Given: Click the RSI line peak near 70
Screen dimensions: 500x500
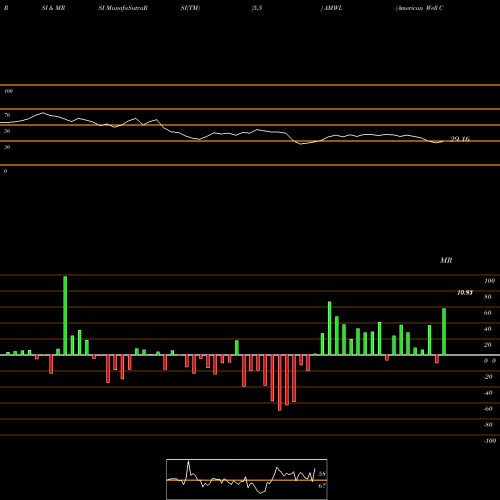Looking at the screenshot, I should [43, 113].
